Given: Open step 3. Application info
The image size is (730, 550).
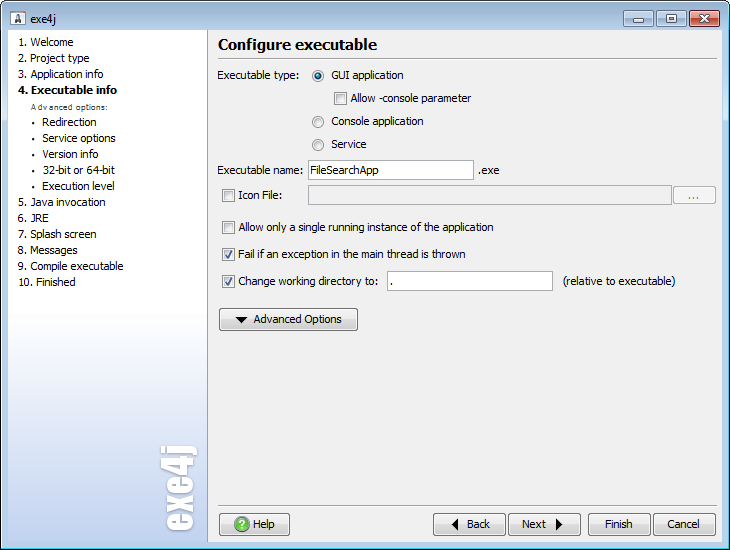Looking at the screenshot, I should [x=61, y=74].
